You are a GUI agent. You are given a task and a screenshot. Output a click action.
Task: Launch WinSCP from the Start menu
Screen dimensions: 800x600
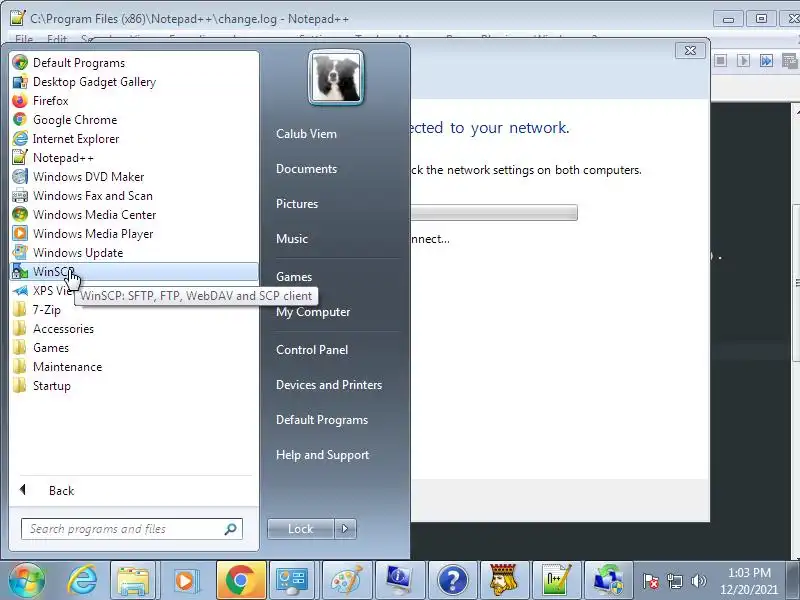[x=134, y=271]
